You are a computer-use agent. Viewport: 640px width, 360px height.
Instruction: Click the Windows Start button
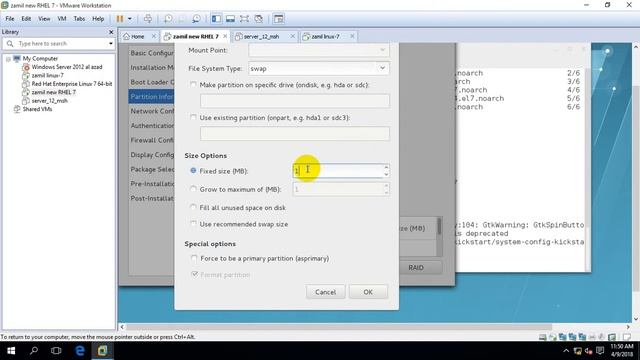(11, 351)
